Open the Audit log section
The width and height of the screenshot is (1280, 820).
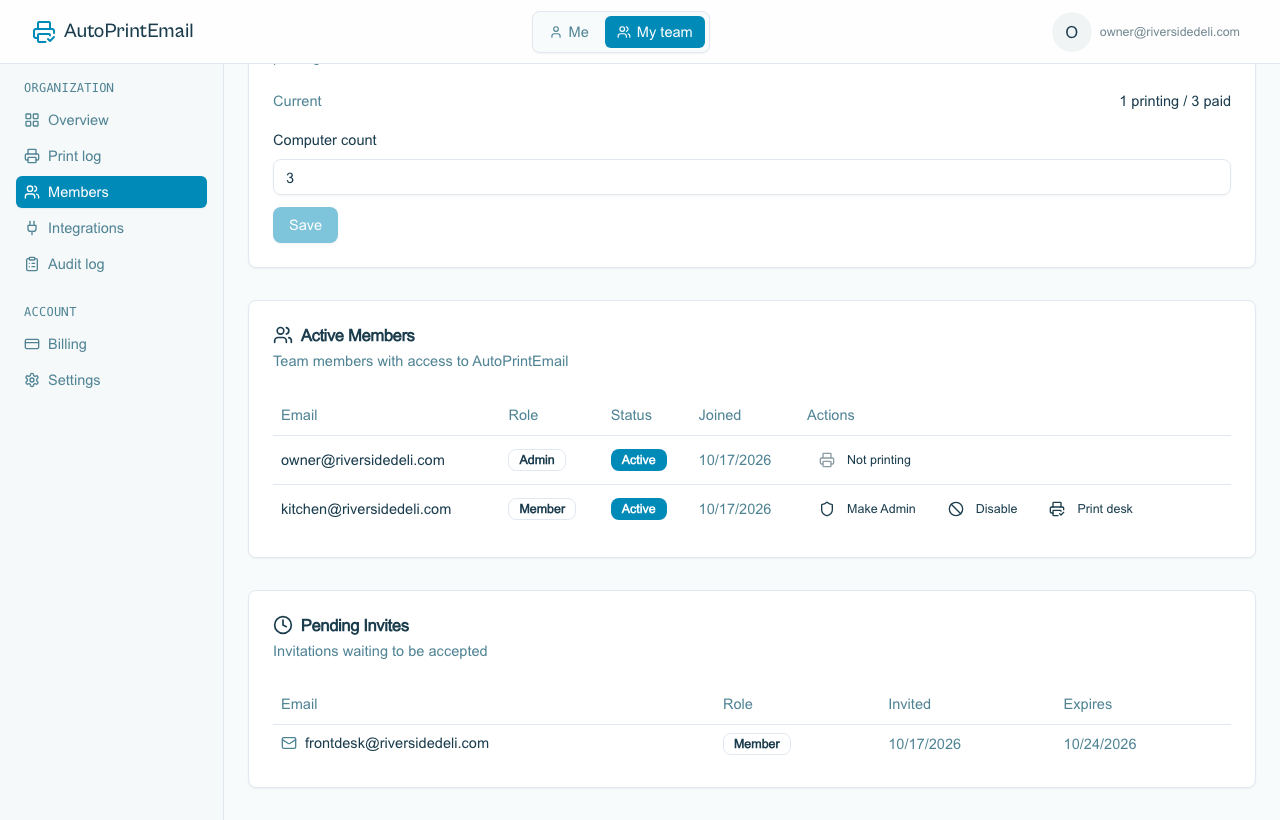click(111, 264)
